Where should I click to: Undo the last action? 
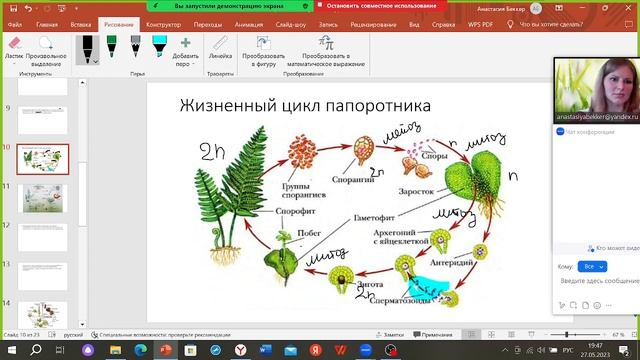[x=28, y=8]
